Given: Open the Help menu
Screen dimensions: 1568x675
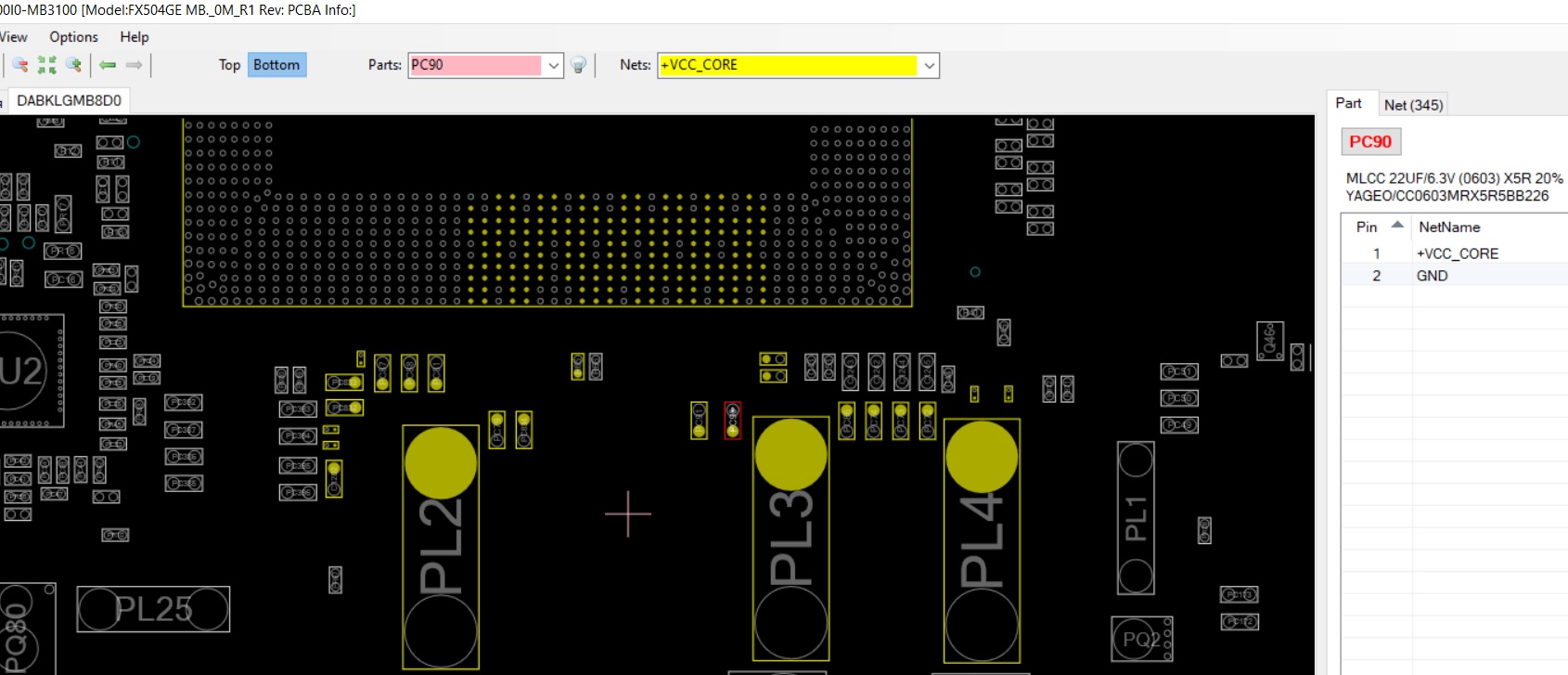Looking at the screenshot, I should (134, 37).
